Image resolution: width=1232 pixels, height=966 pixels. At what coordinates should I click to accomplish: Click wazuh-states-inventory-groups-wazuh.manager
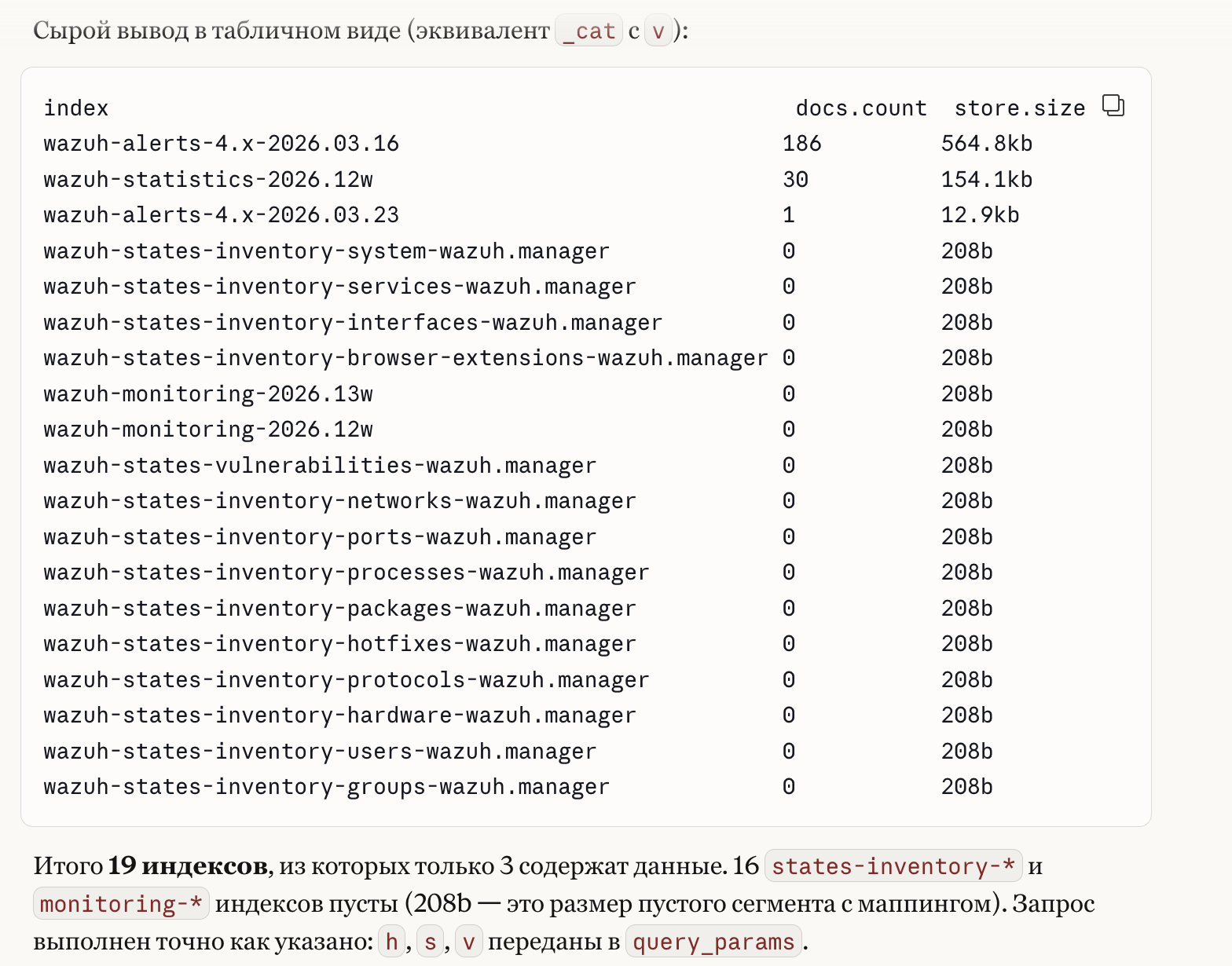click(327, 787)
